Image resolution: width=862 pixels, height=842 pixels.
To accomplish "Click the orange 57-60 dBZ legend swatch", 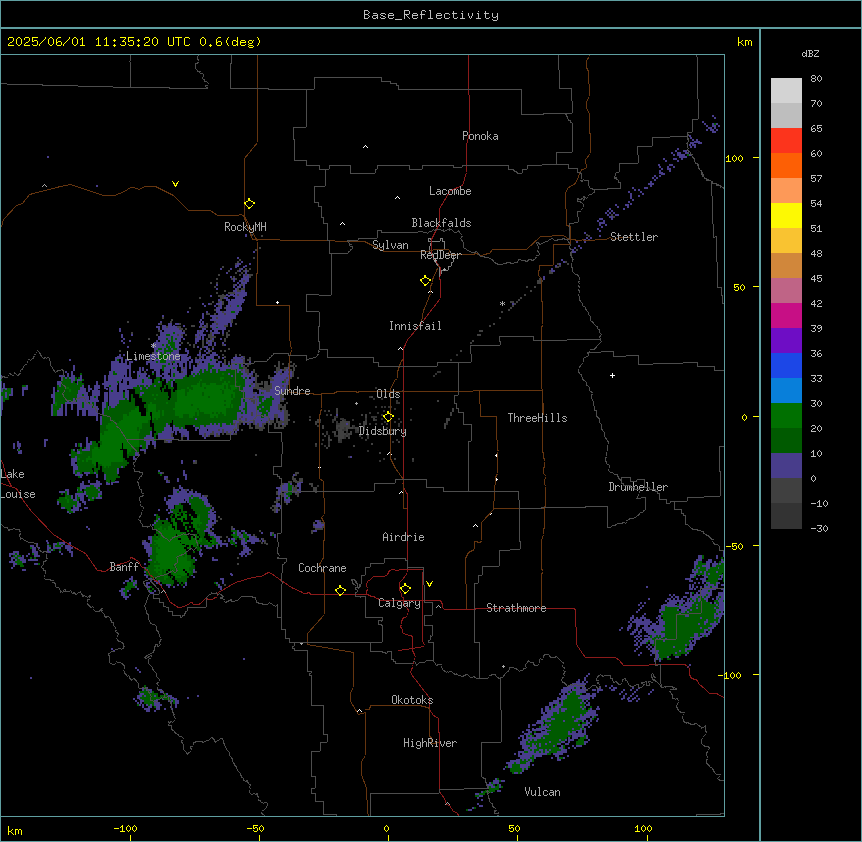I will point(786,165).
